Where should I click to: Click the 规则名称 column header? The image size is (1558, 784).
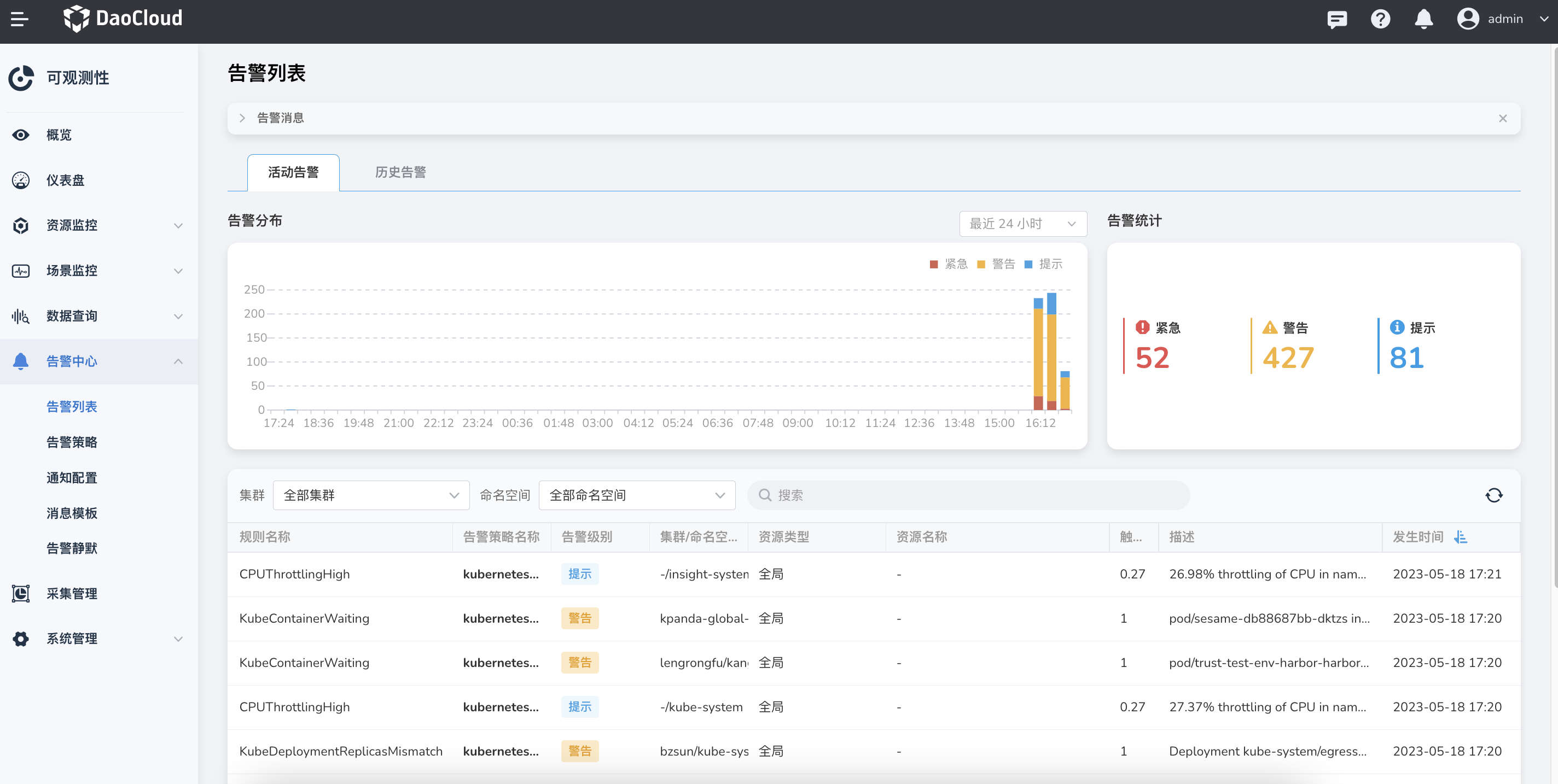(264, 537)
